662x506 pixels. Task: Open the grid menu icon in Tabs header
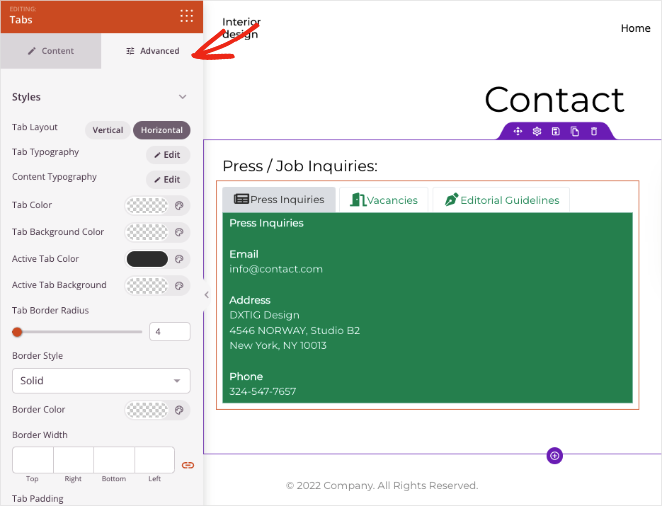186,16
